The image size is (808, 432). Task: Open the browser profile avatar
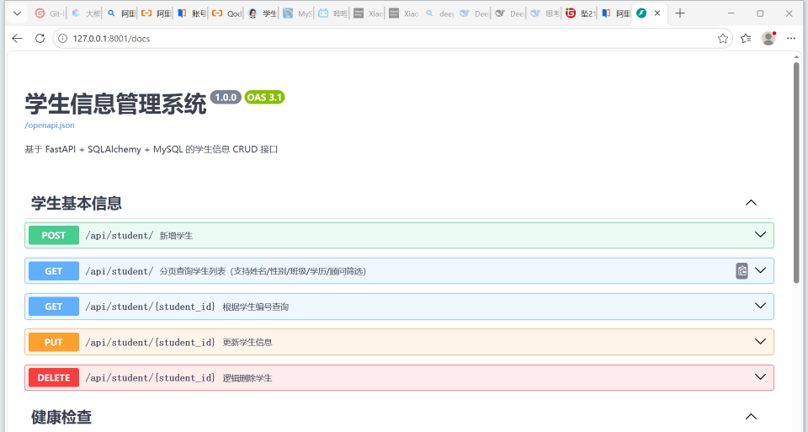coord(768,38)
